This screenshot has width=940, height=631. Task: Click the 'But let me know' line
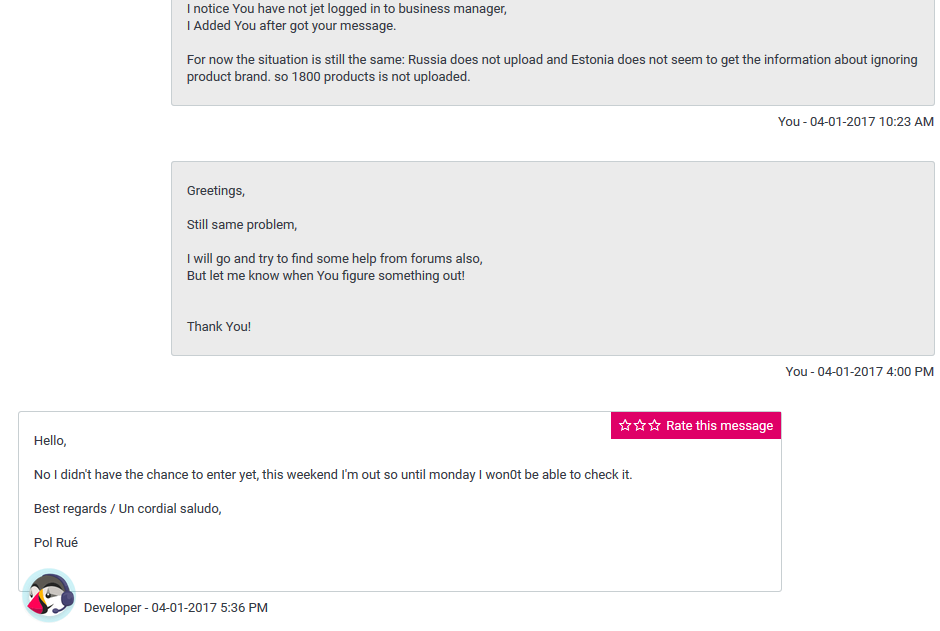pos(326,276)
